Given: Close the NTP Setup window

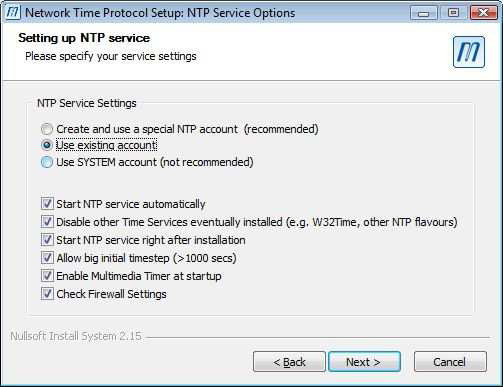Looking at the screenshot, I should (x=483, y=13).
